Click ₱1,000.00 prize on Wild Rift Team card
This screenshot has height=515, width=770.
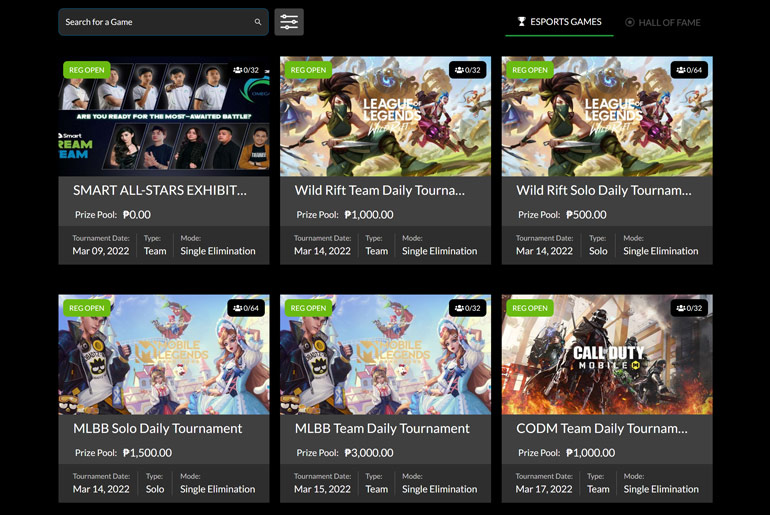coord(369,215)
